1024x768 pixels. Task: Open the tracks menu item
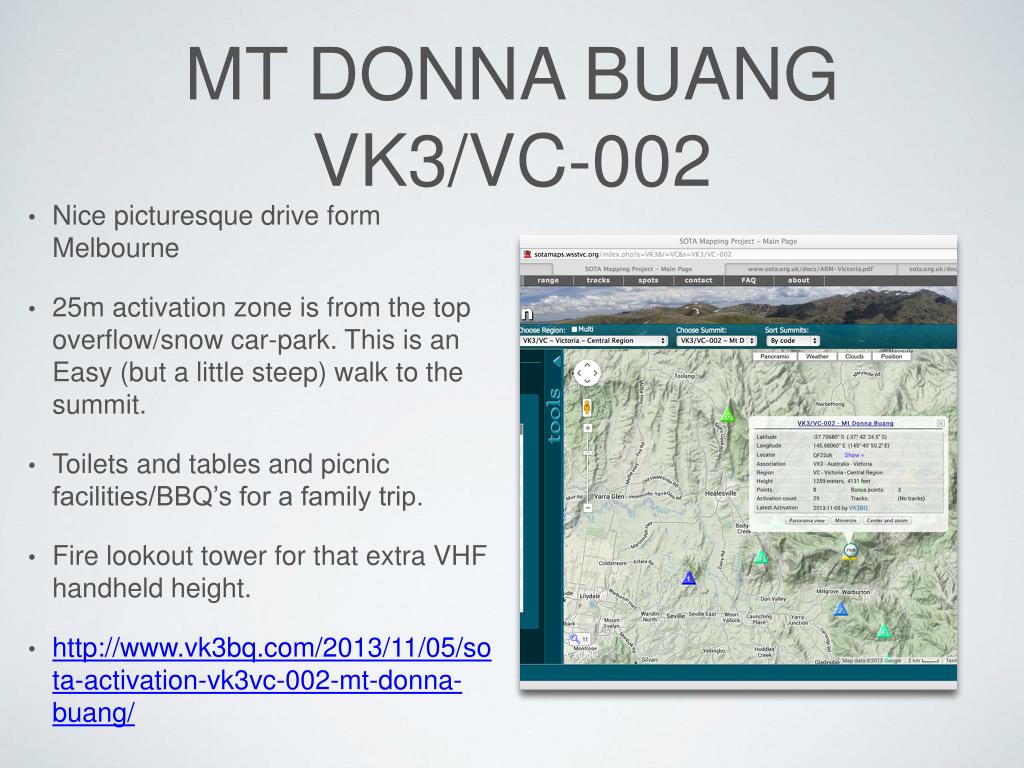coord(598,280)
